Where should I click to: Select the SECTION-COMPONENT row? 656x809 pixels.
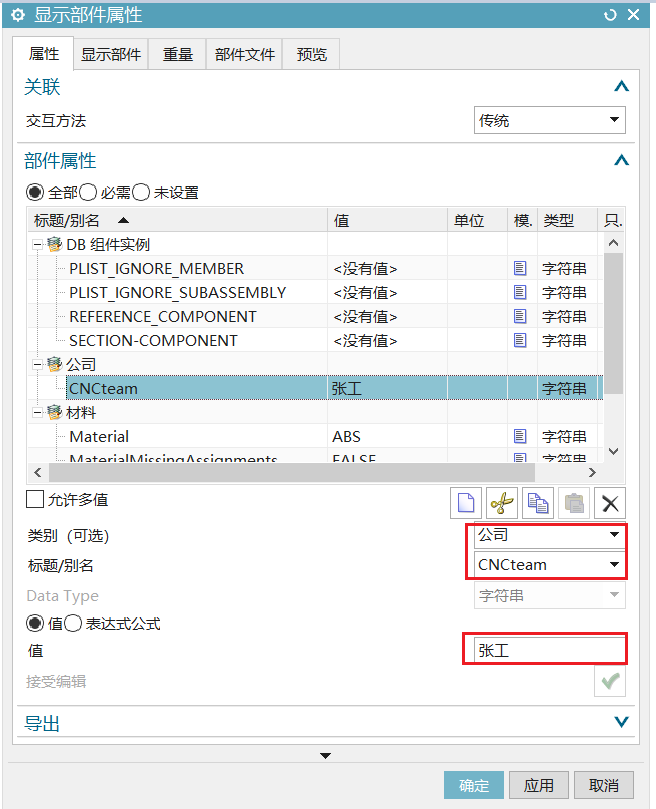315,341
